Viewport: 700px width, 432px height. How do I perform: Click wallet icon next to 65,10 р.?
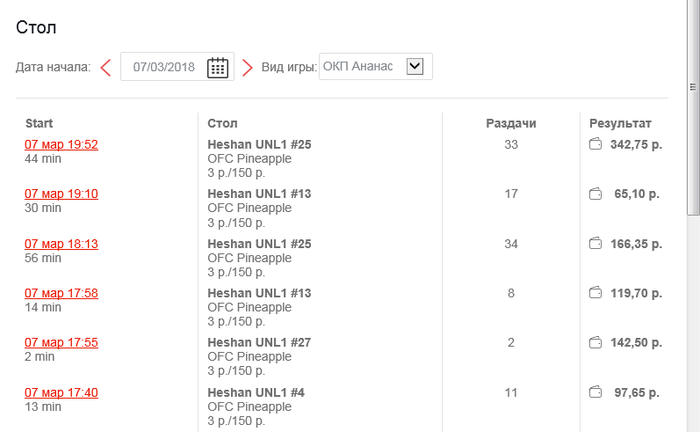595,193
